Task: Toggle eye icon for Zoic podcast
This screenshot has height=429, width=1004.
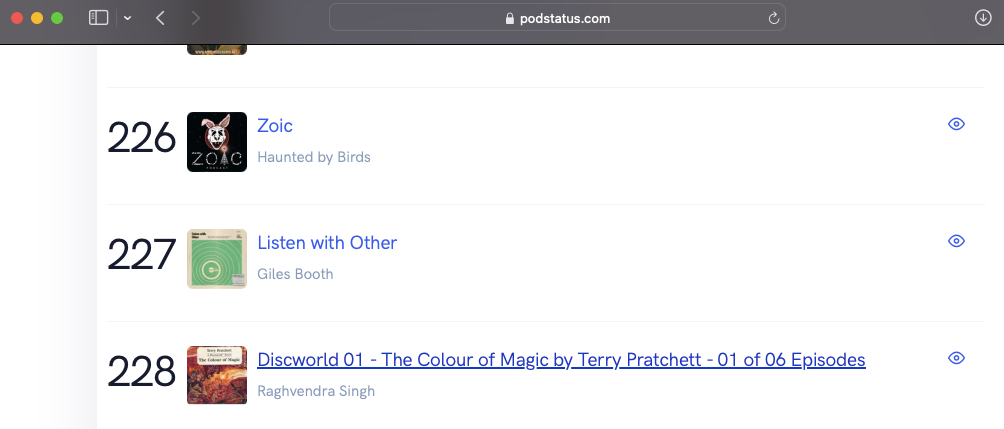Action: click(956, 124)
